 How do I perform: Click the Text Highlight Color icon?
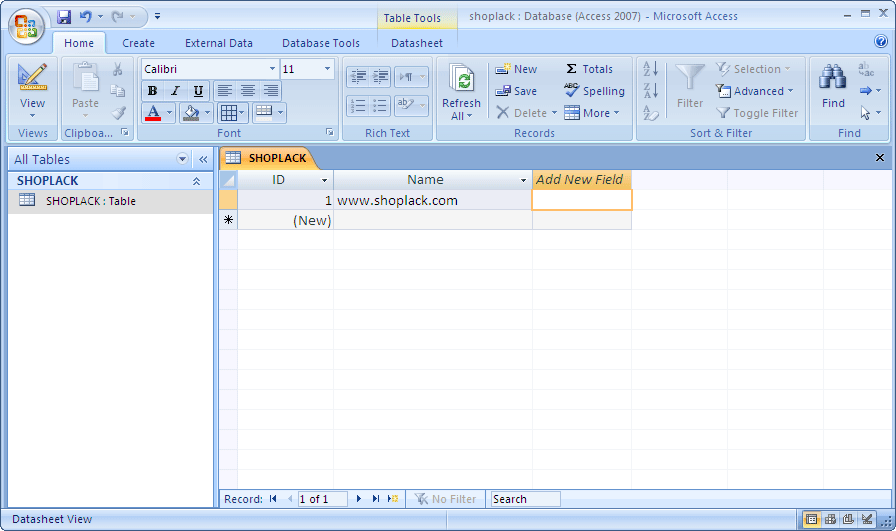coord(406,105)
